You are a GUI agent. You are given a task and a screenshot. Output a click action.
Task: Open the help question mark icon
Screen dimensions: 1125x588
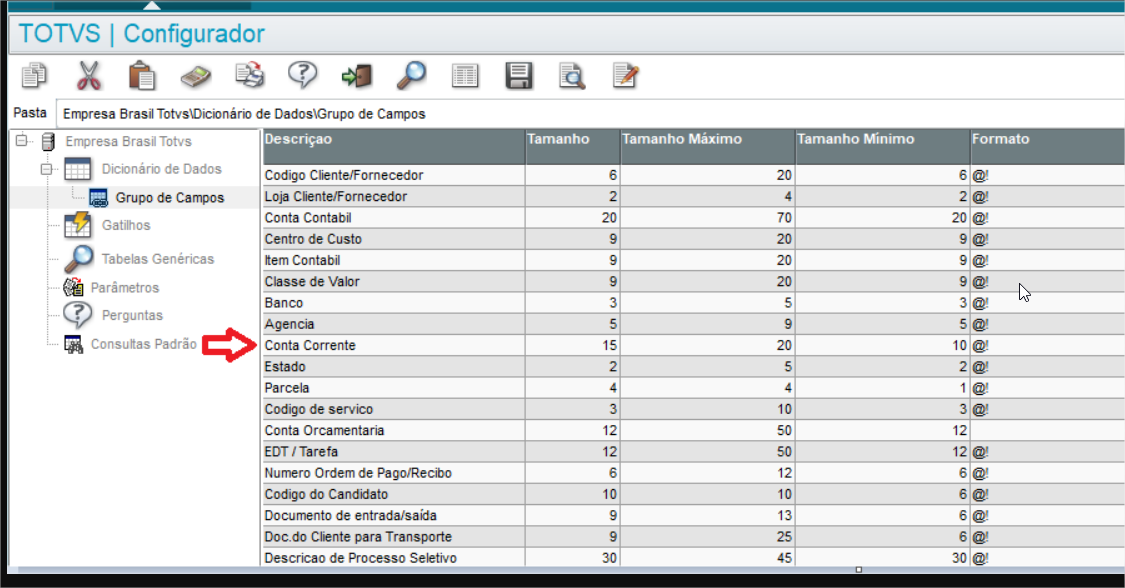pos(303,75)
